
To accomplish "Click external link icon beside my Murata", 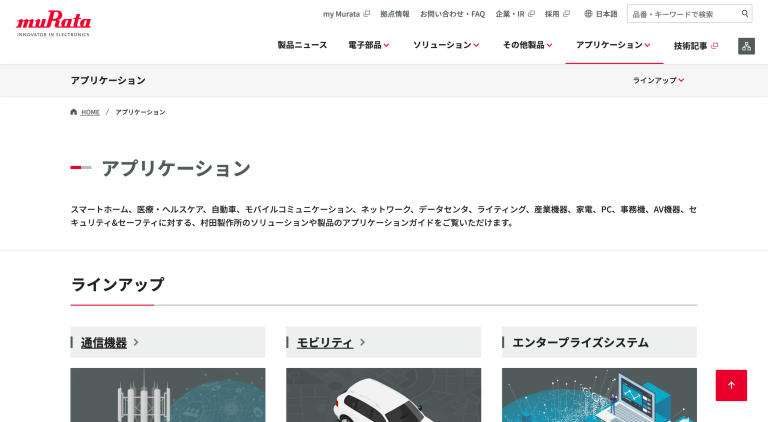I will (366, 14).
